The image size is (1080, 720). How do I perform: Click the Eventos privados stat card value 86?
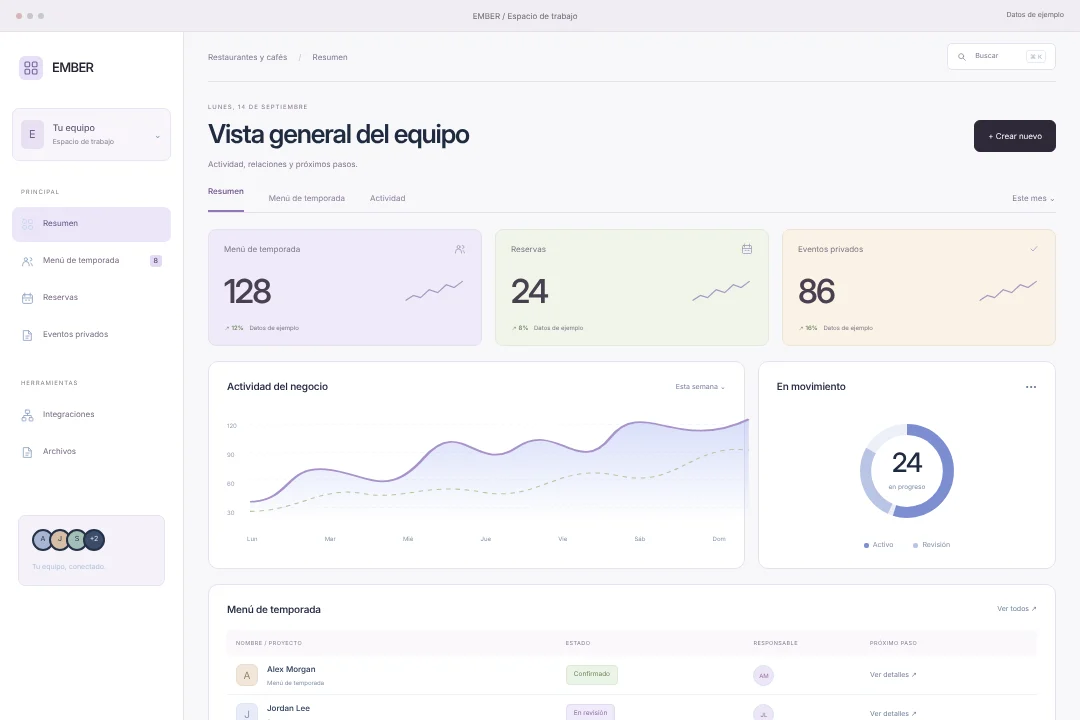tap(816, 291)
